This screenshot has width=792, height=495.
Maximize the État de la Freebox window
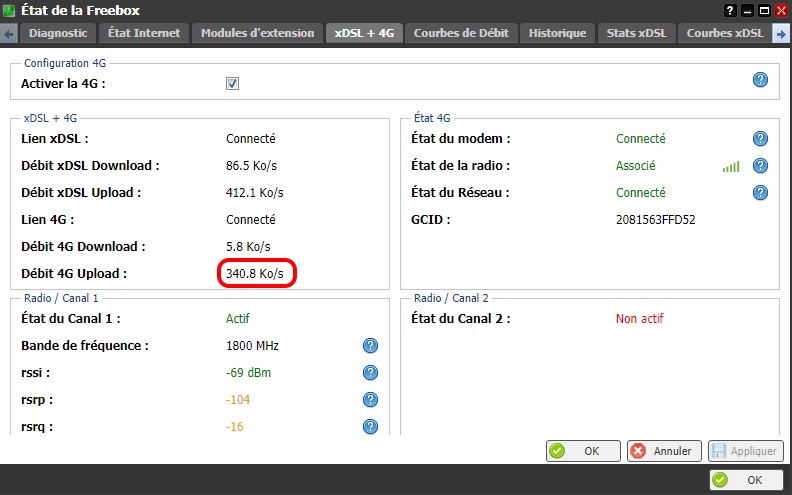[x=765, y=10]
